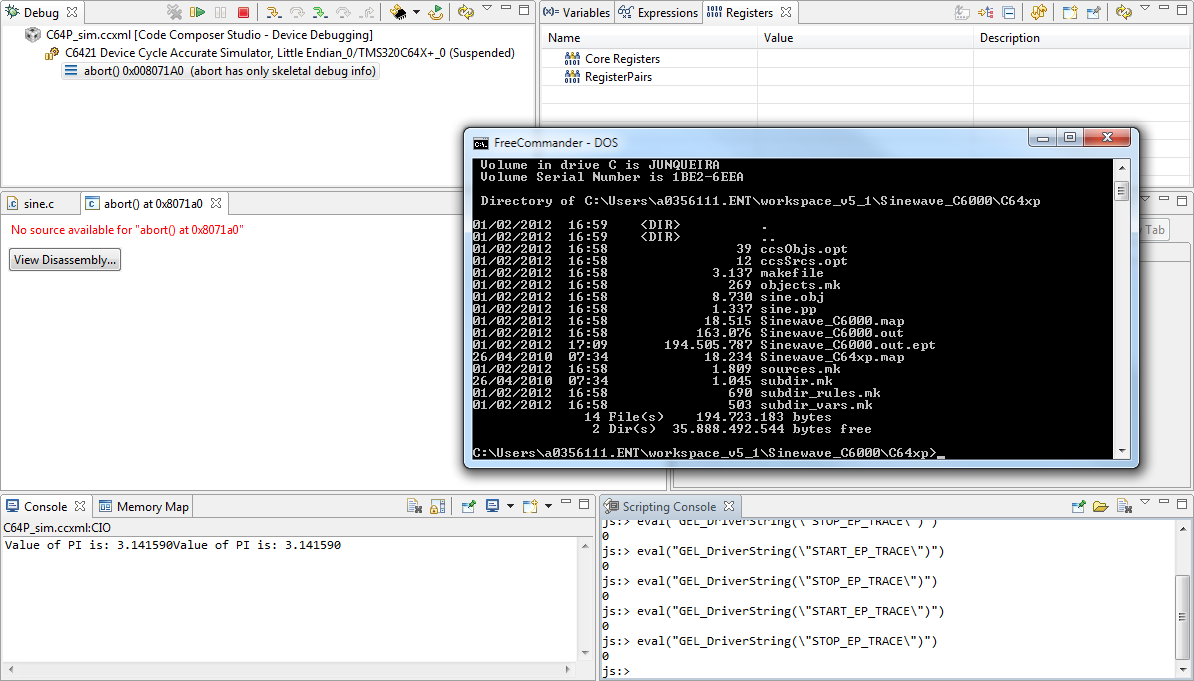Switch to the sine.c editor tab
Image resolution: width=1194 pixels, height=681 pixels.
[39, 203]
